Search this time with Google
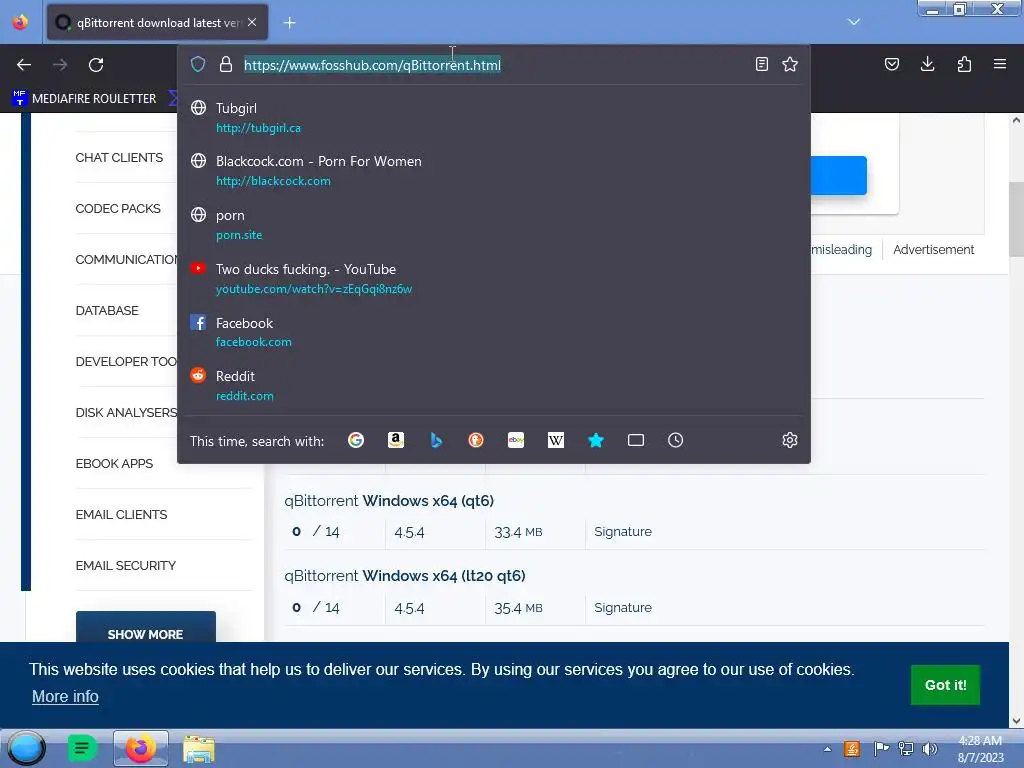The image size is (1024, 768). 356,440
